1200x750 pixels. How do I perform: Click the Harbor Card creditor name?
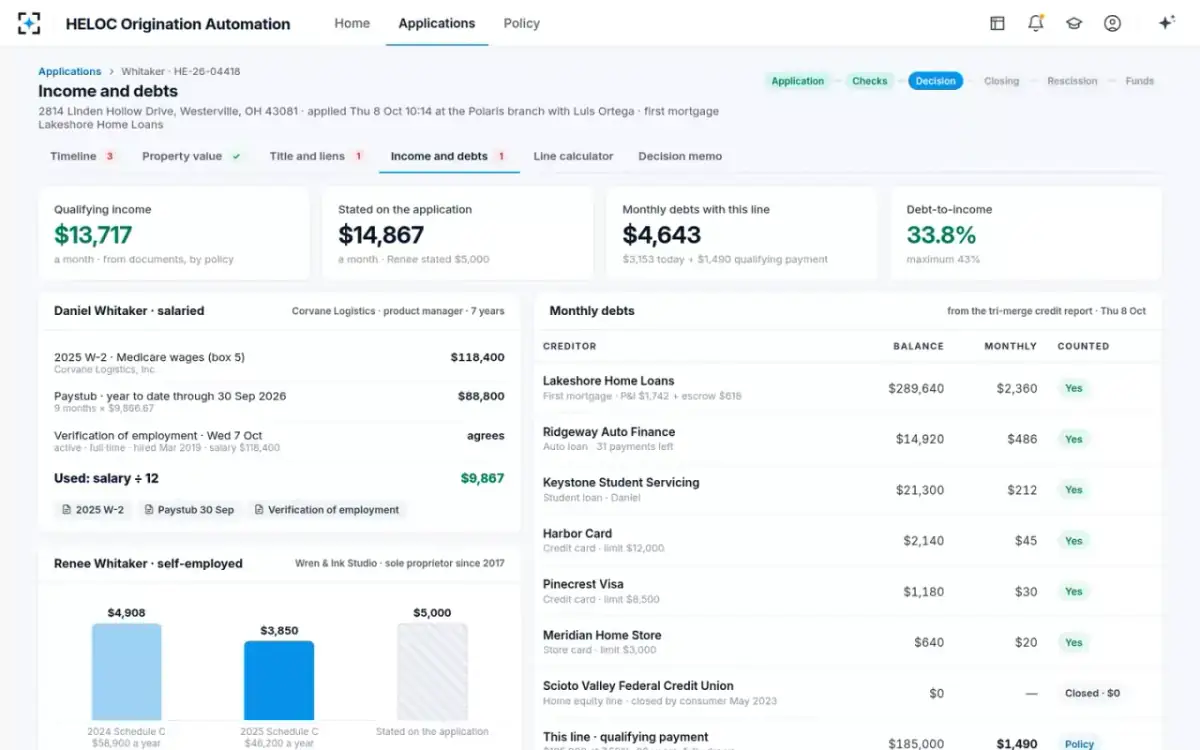(578, 534)
